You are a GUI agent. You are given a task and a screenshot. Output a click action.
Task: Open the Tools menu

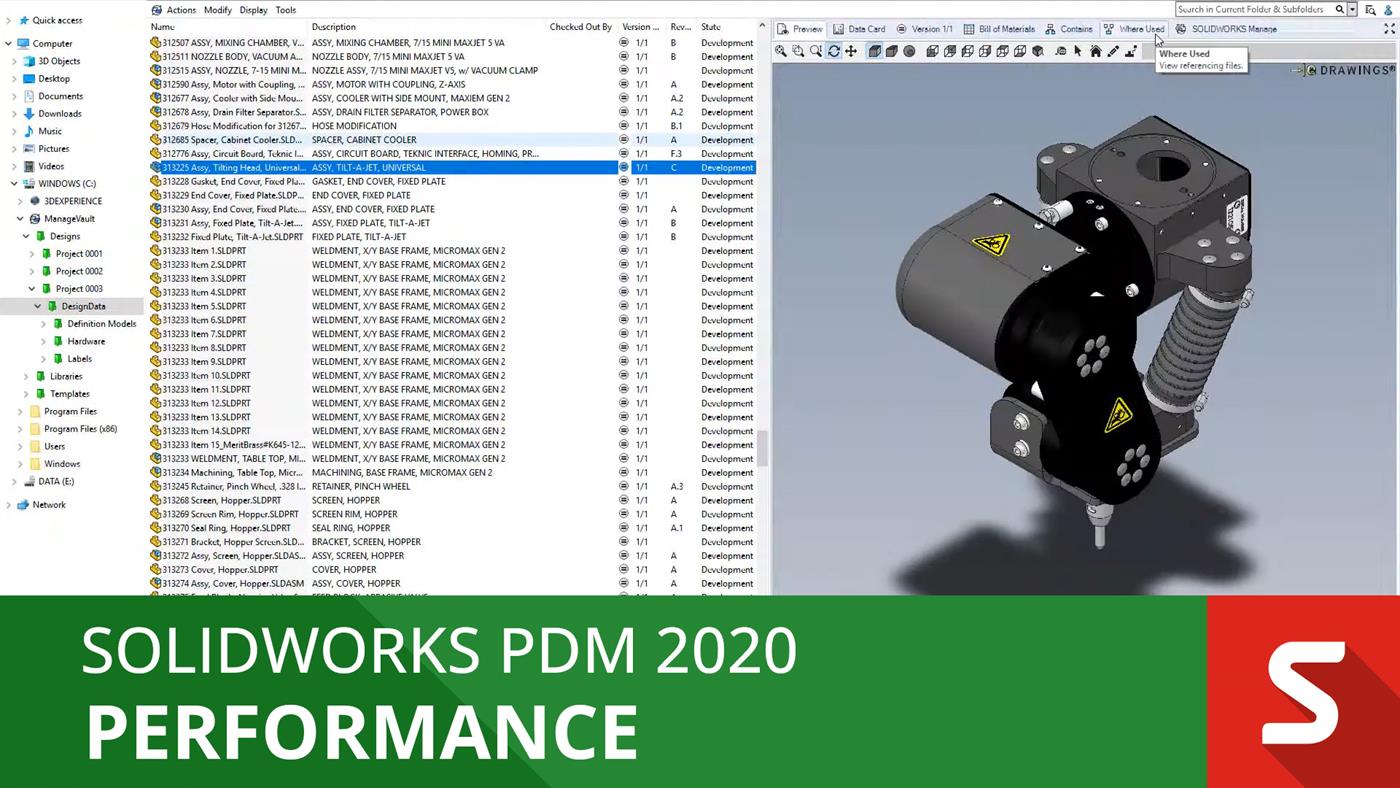tap(286, 9)
